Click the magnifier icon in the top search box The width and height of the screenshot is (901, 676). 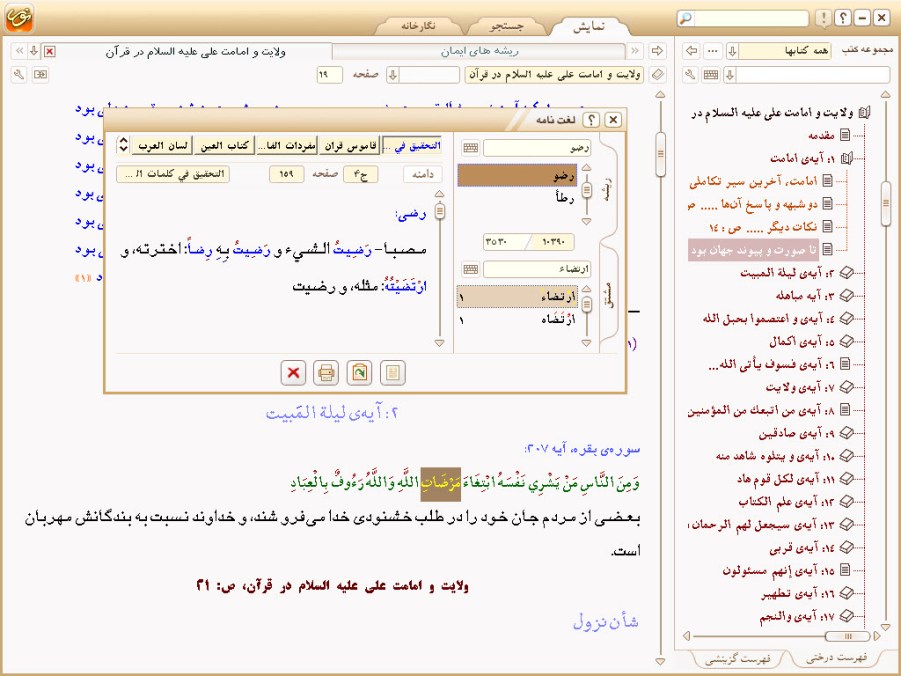(686, 18)
